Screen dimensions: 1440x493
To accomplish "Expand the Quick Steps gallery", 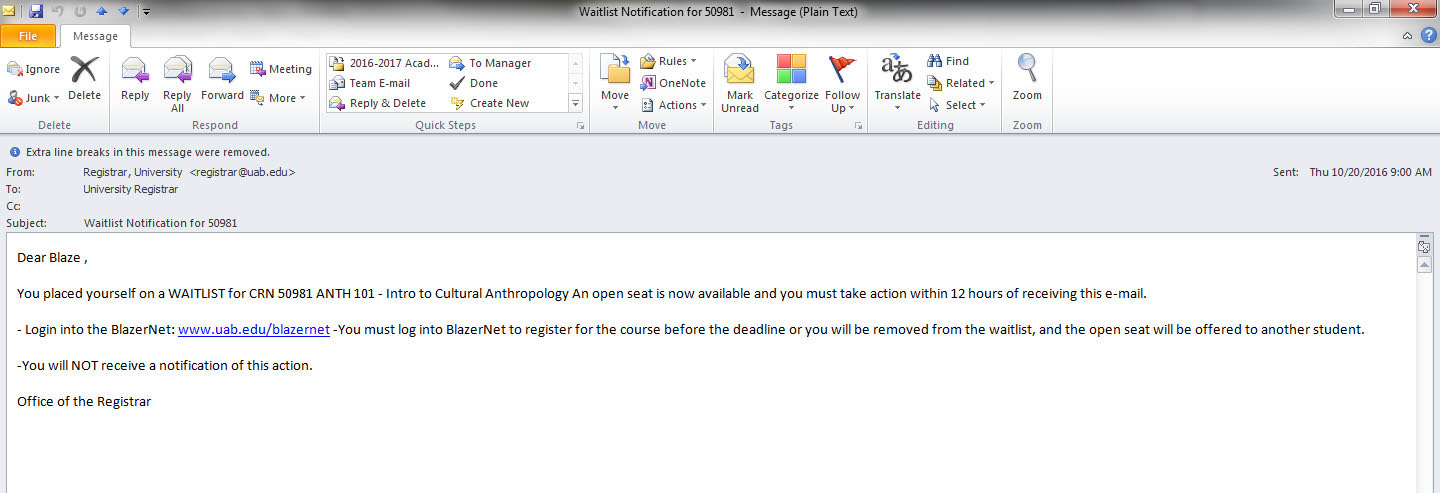I will pos(575,103).
